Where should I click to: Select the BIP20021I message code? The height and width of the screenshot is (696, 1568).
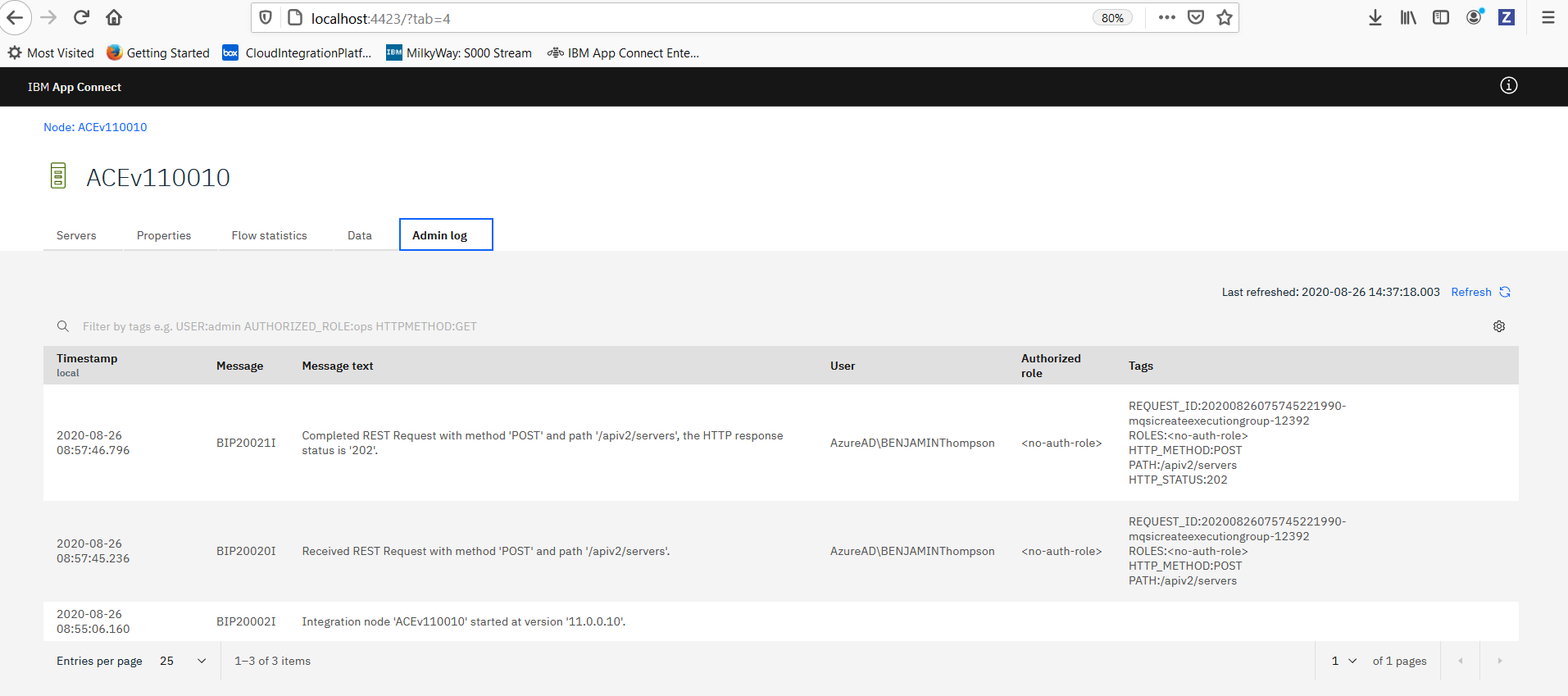point(246,443)
